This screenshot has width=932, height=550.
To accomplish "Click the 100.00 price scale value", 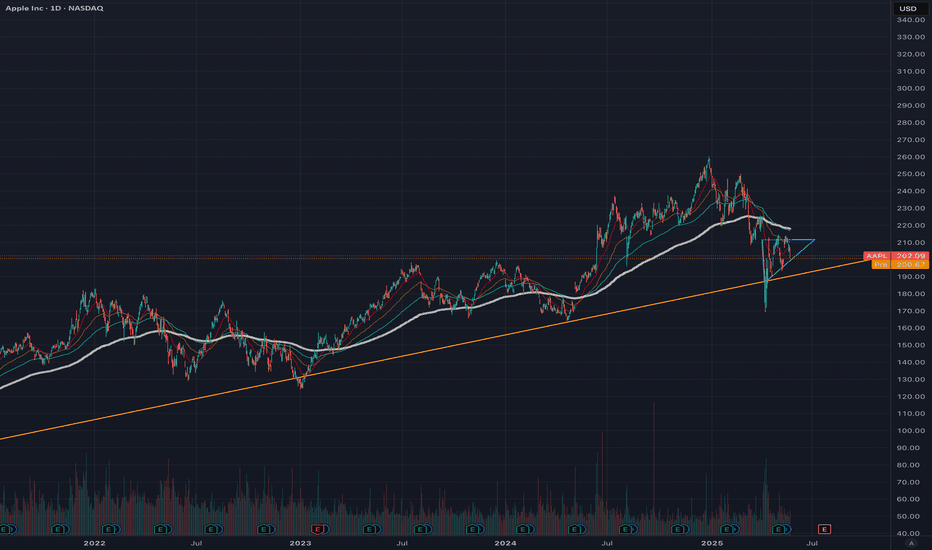I will point(911,430).
